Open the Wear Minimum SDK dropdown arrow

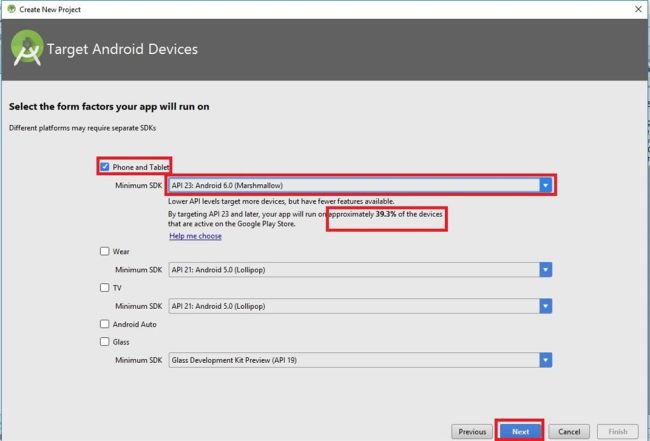click(546, 270)
